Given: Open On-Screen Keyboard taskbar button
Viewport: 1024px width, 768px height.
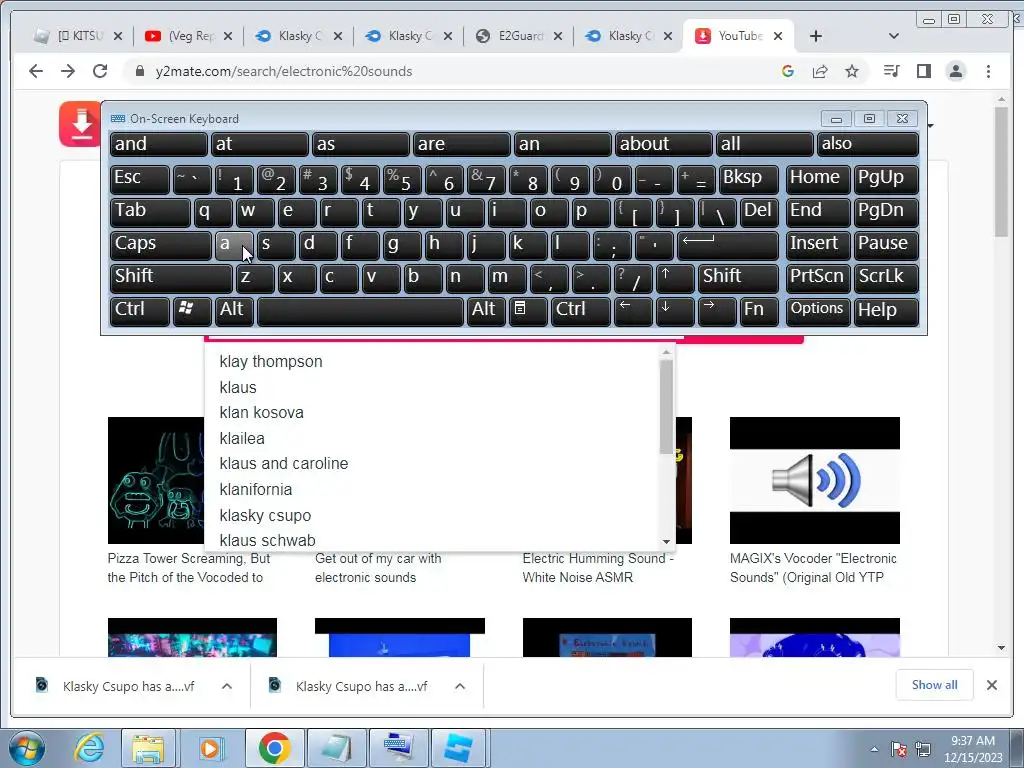Looking at the screenshot, I should tap(398, 748).
